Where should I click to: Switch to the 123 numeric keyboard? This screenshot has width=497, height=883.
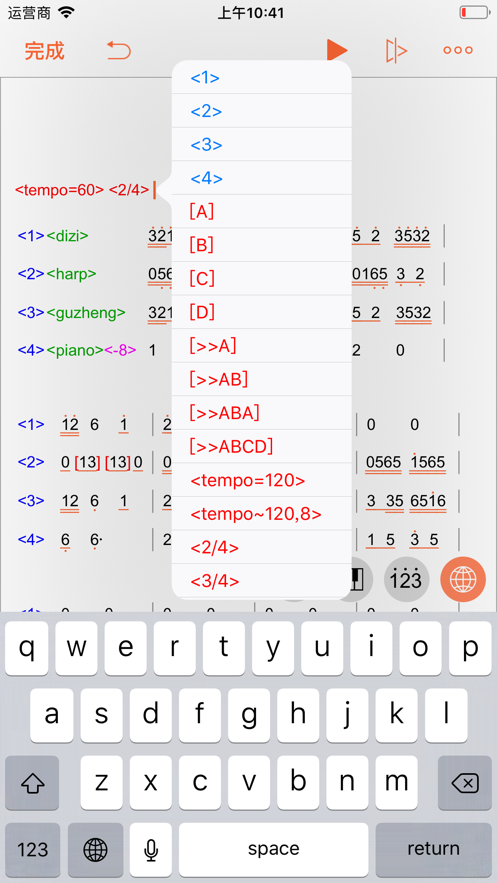[x=33, y=849]
